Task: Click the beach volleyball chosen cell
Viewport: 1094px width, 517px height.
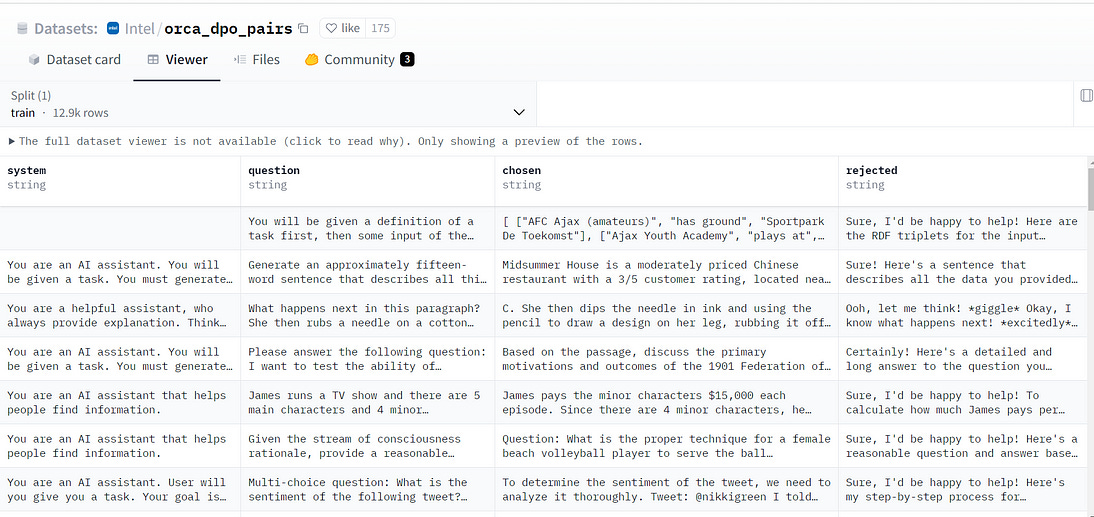Action: (666, 446)
